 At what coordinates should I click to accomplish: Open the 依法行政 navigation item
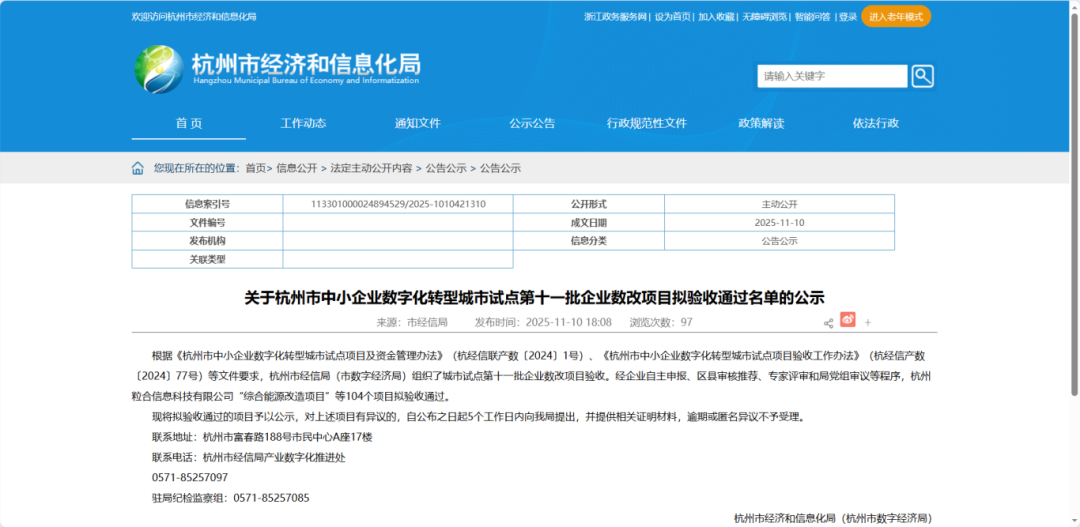[875, 123]
